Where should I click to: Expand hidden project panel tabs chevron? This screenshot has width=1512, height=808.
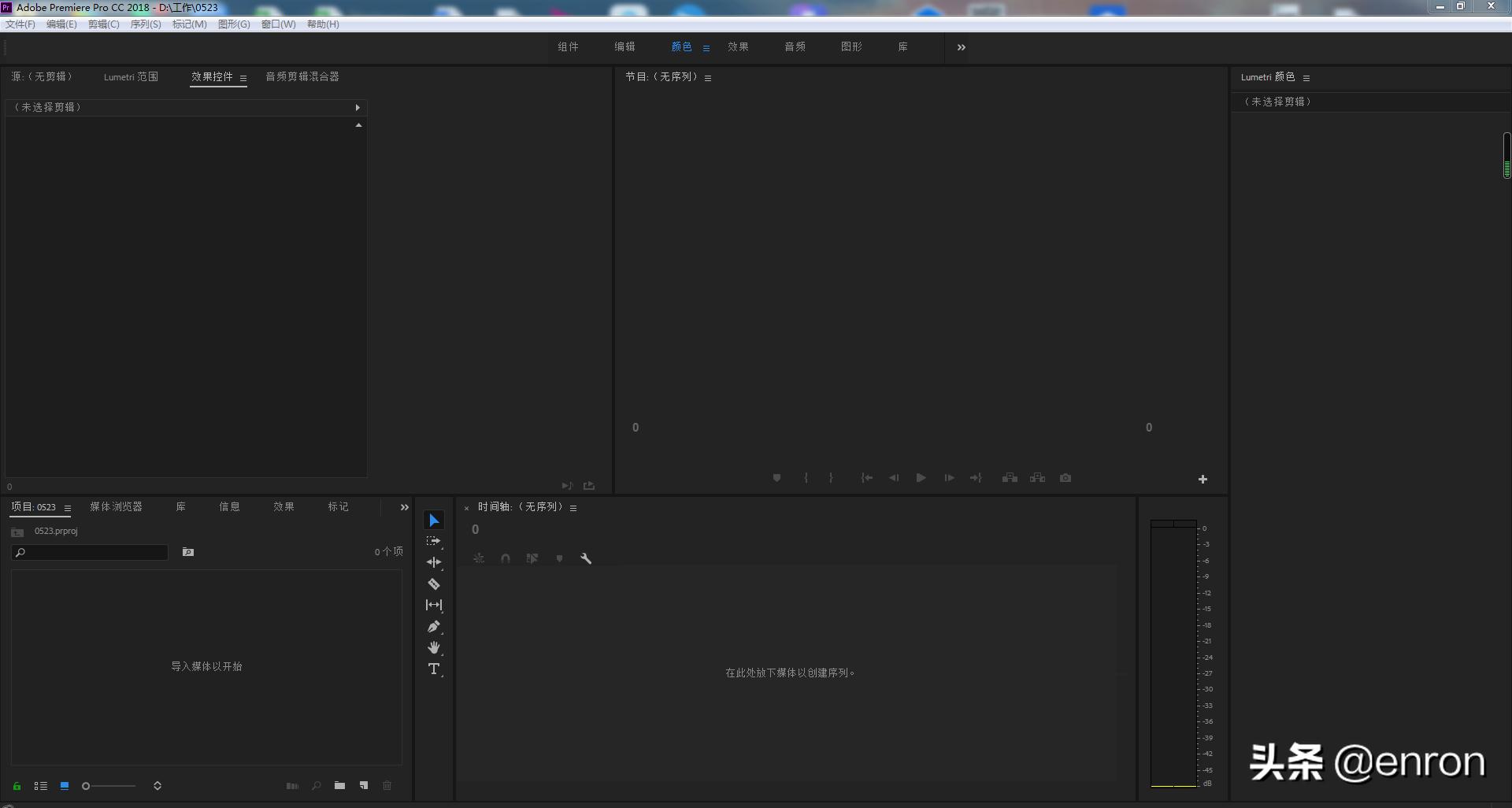(x=404, y=507)
